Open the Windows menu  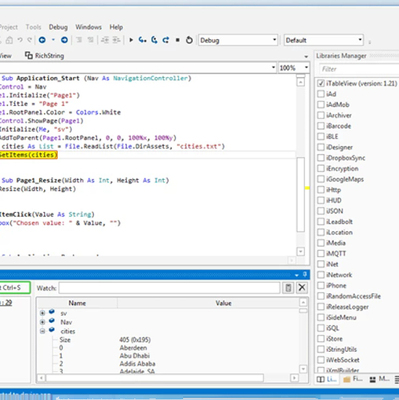click(x=88, y=27)
